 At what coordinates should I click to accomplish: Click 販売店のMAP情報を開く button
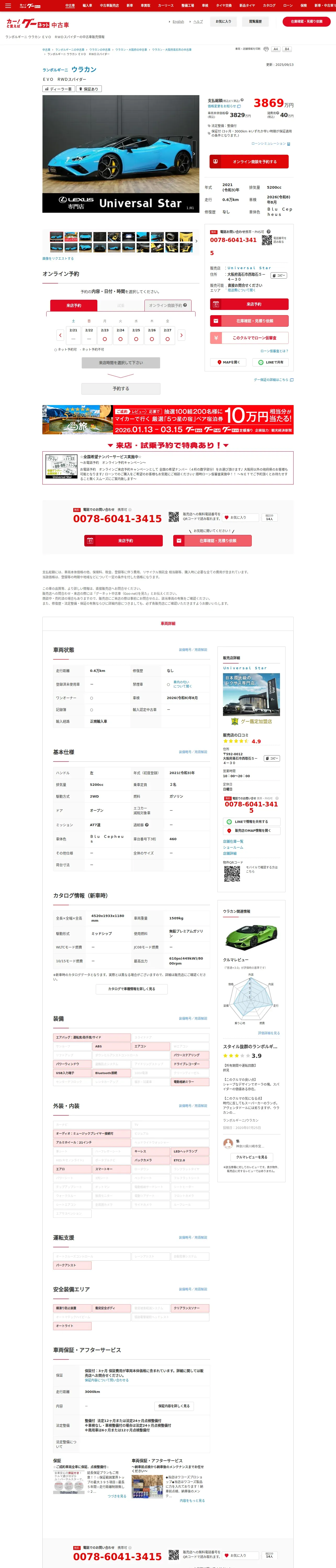[251, 831]
